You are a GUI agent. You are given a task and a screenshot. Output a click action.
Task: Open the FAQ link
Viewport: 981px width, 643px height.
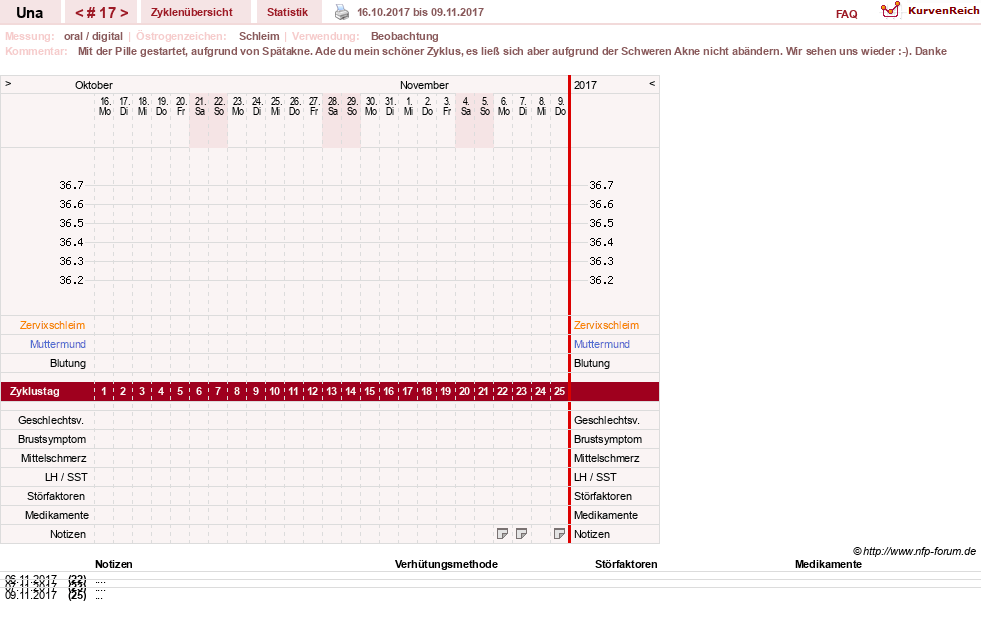point(846,14)
